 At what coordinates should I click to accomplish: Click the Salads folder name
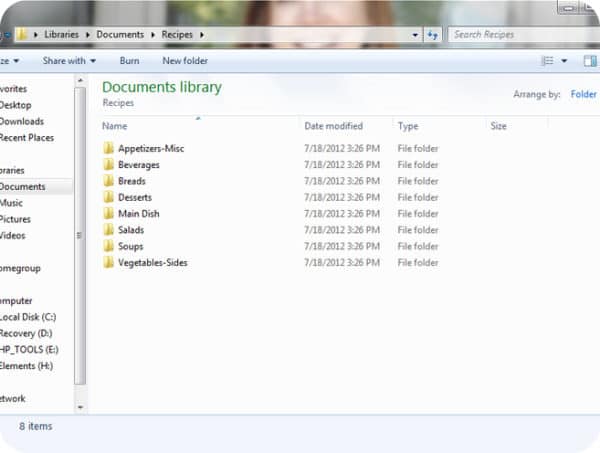131,230
